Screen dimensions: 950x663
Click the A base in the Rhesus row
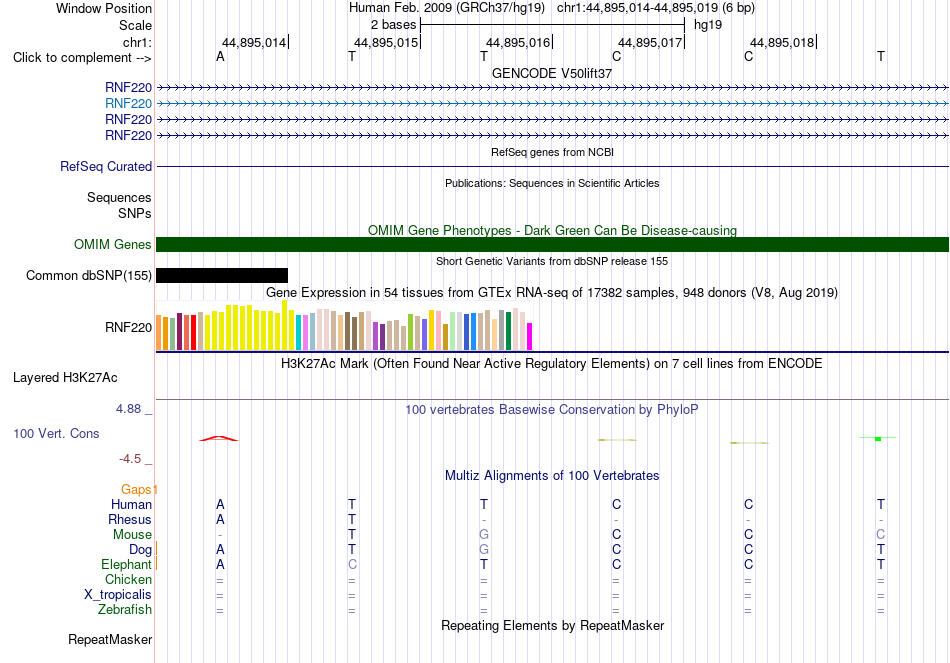pos(221,519)
